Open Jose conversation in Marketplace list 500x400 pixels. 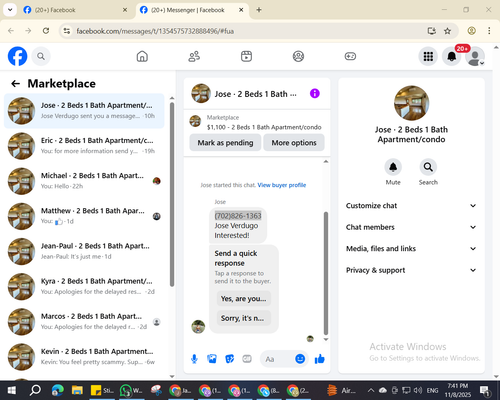[84, 111]
